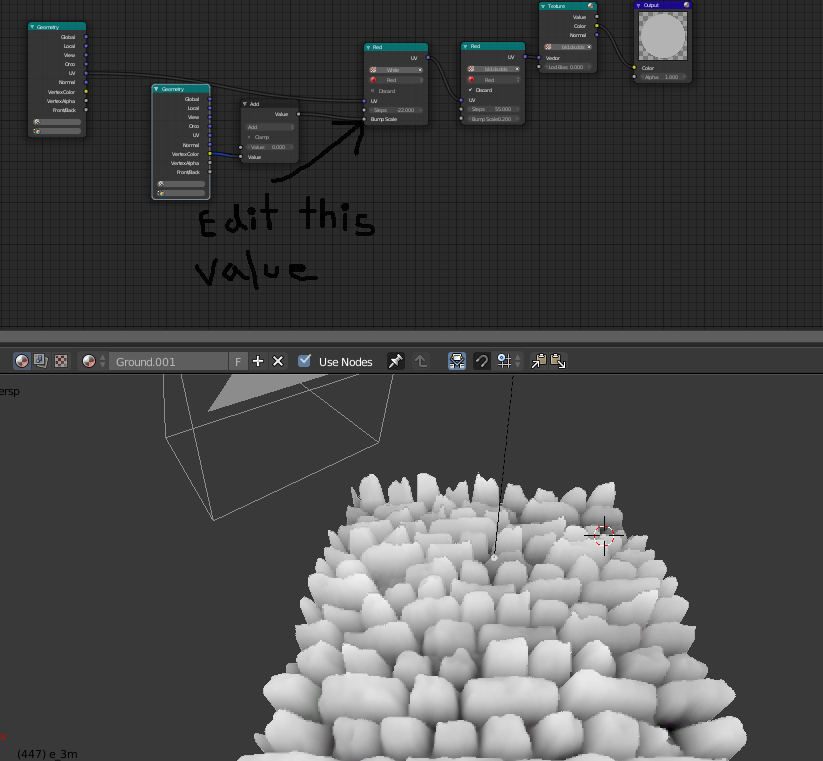823x761 pixels.
Task: Unlink bld.dudds texture in the Texture node
Action: (x=589, y=47)
